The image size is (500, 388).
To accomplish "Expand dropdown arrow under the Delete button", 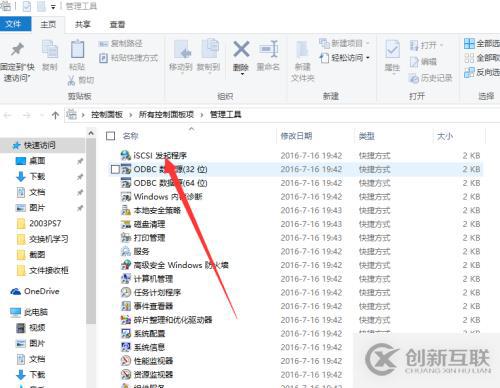I will (242, 74).
